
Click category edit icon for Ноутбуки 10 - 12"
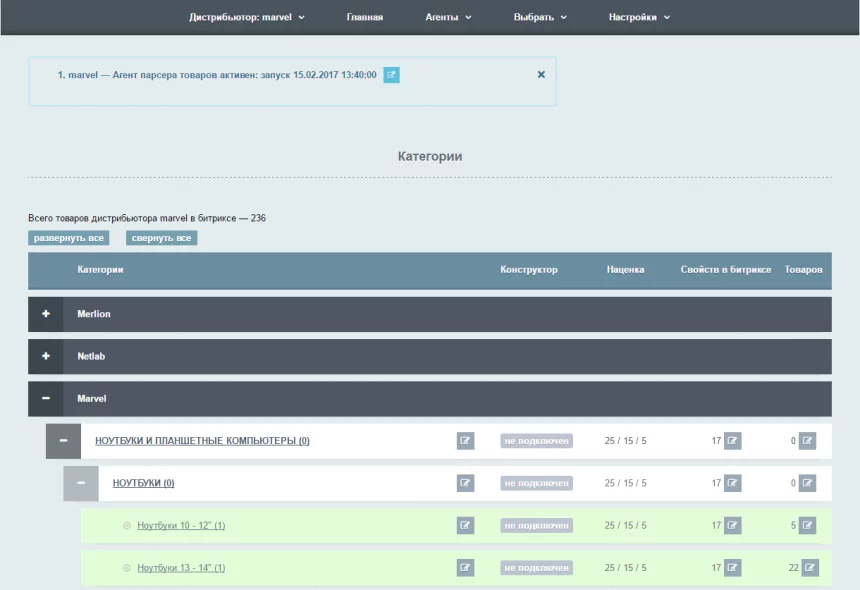465,526
